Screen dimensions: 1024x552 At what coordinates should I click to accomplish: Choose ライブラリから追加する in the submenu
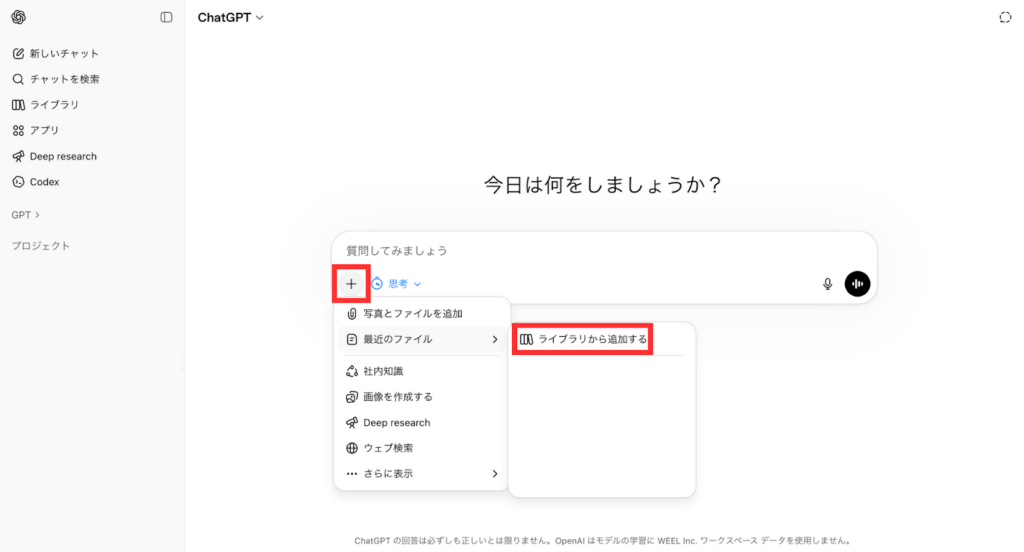click(x=583, y=339)
